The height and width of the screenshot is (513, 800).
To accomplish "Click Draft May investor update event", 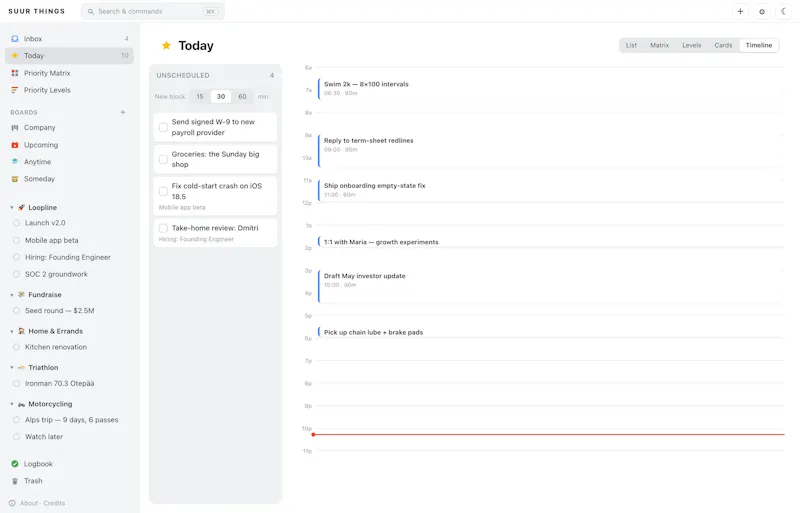I will (550, 286).
